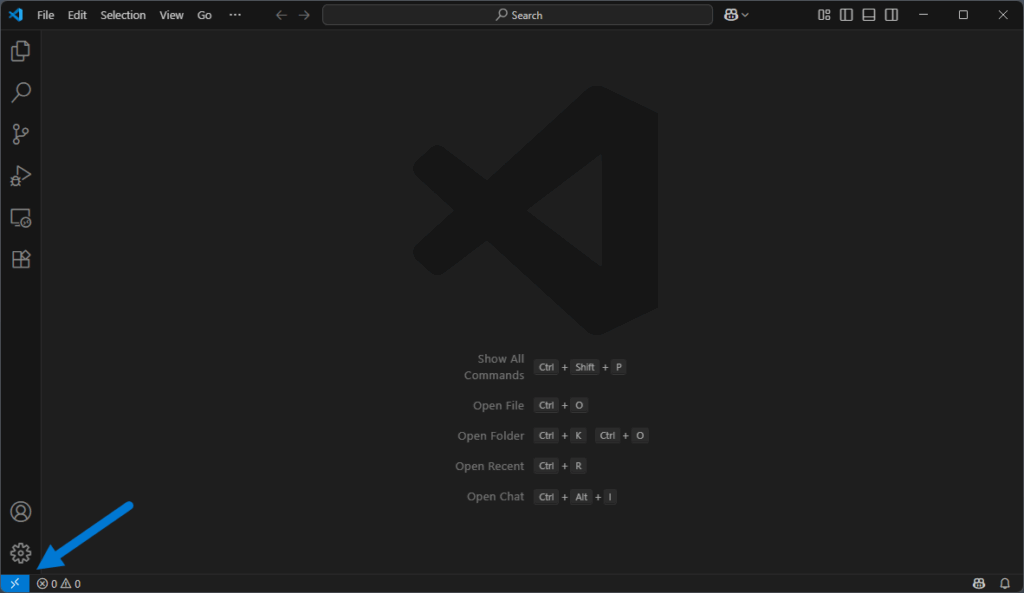The image size is (1024, 593).
Task: Open the Copilot chat icon in title bar
Action: pyautogui.click(x=731, y=14)
